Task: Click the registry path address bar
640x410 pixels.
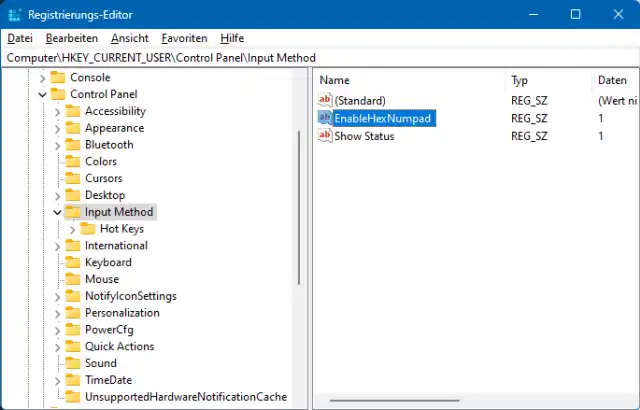Action: (320, 58)
